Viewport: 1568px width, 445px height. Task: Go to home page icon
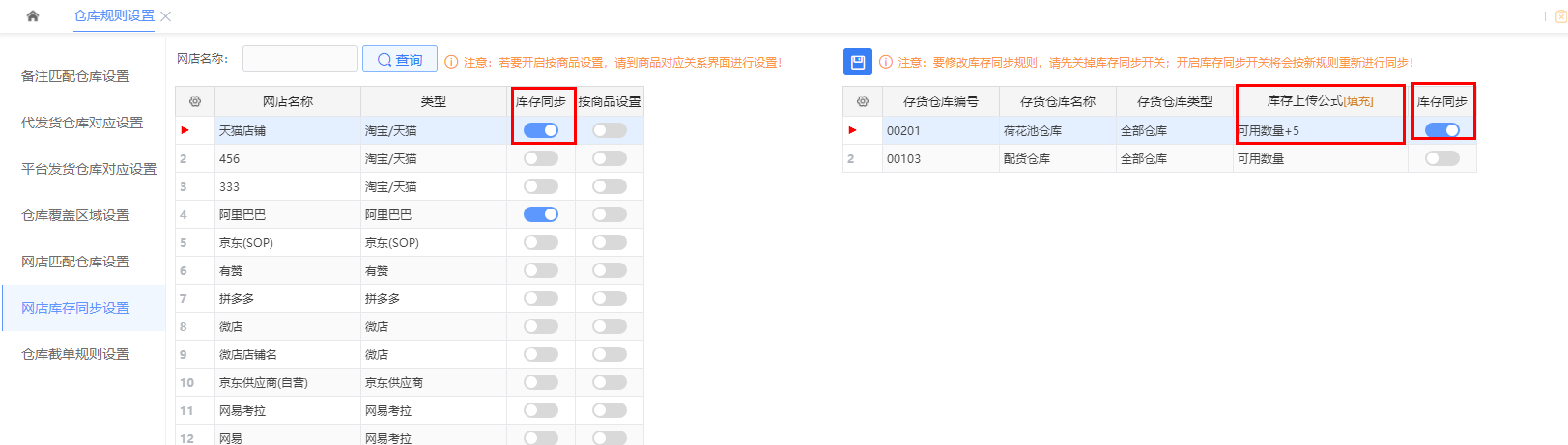pyautogui.click(x=33, y=15)
